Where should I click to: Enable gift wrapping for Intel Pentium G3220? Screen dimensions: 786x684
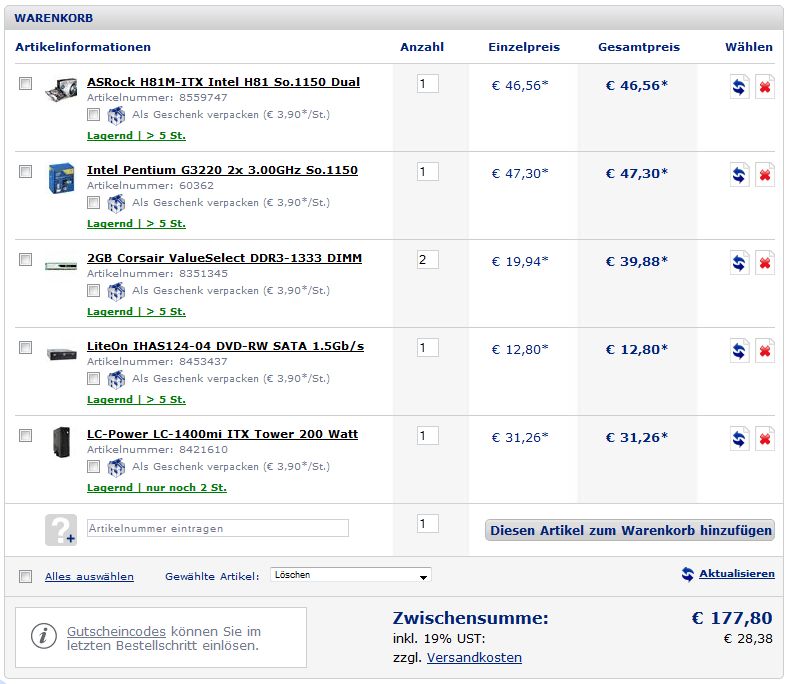[x=93, y=202]
